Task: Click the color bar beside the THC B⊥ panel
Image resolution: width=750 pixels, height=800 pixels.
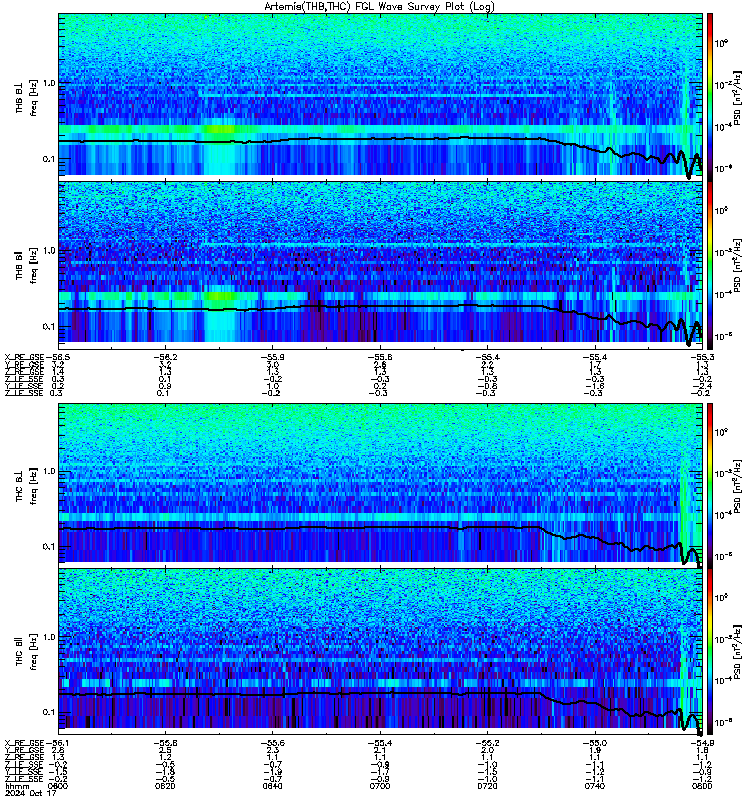Action: pos(710,485)
